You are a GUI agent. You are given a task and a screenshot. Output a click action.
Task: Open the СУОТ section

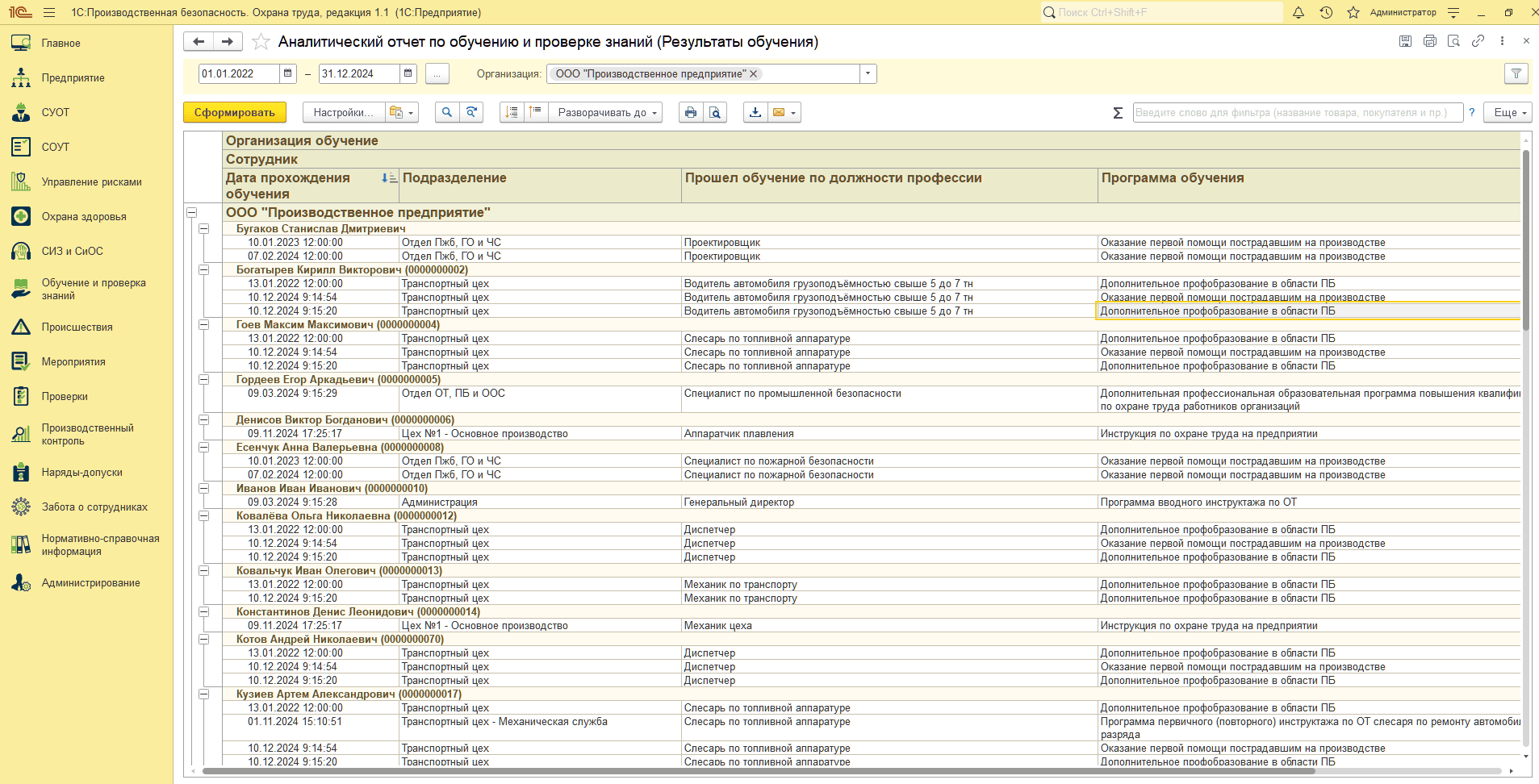[x=86, y=113]
